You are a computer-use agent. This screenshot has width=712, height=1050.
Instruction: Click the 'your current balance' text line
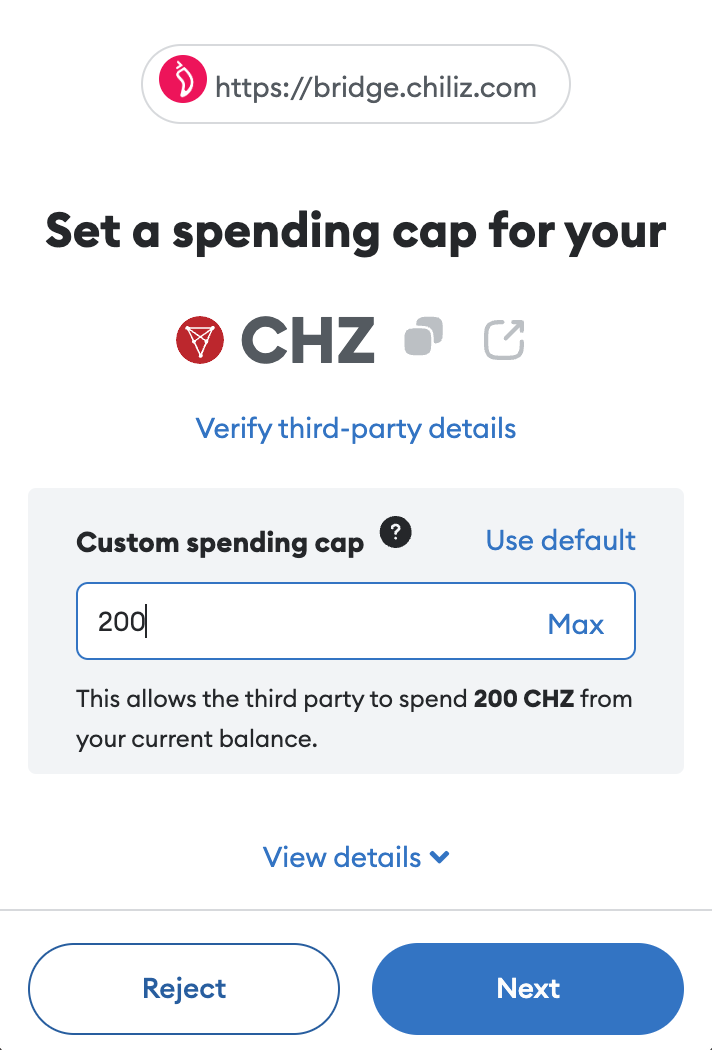pyautogui.click(x=196, y=740)
